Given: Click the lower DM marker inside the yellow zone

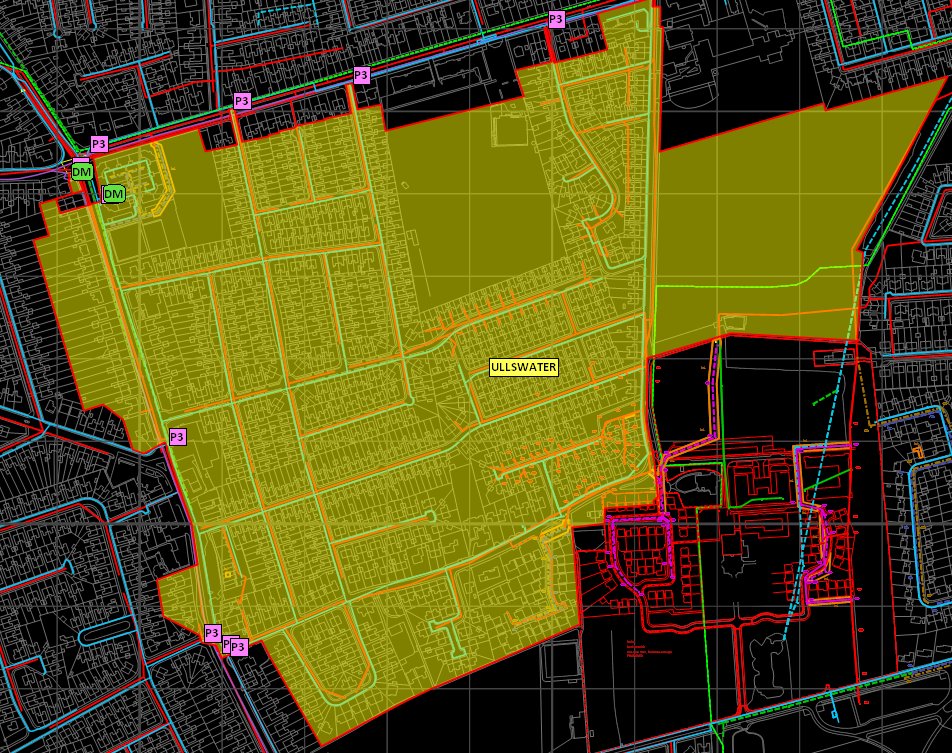Looking at the screenshot, I should coord(115,193).
